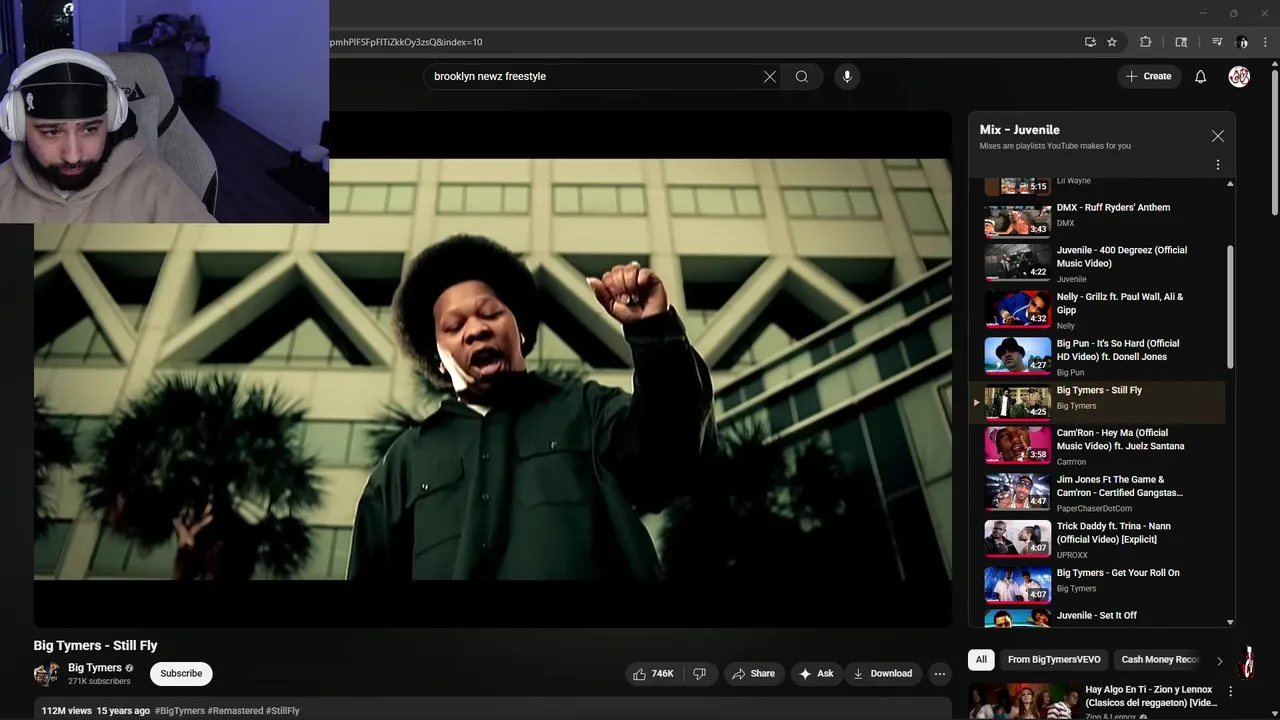Play Trick Daddy - Nann from playlist
Viewport: 1280px width, 720px height.
pos(1100,540)
